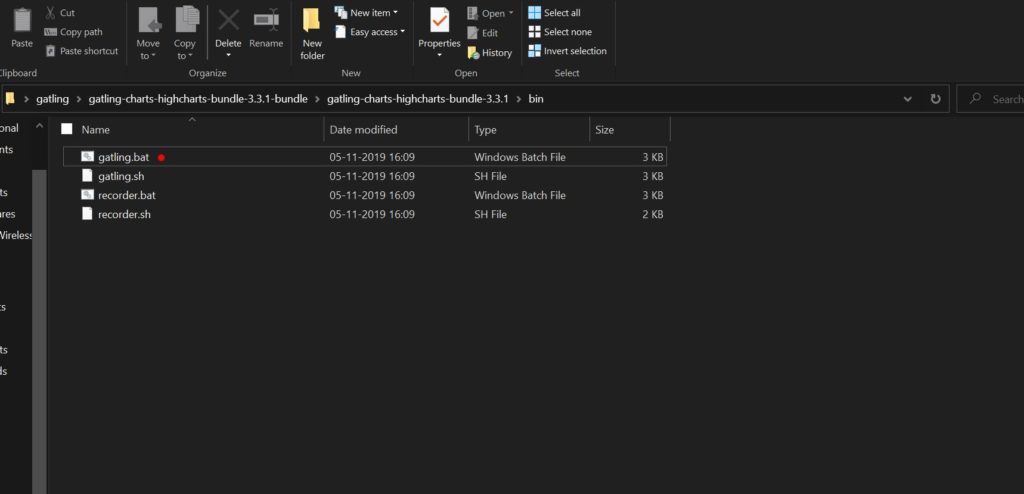Sort files by Name column
The width and height of the screenshot is (1024, 494).
click(x=95, y=130)
